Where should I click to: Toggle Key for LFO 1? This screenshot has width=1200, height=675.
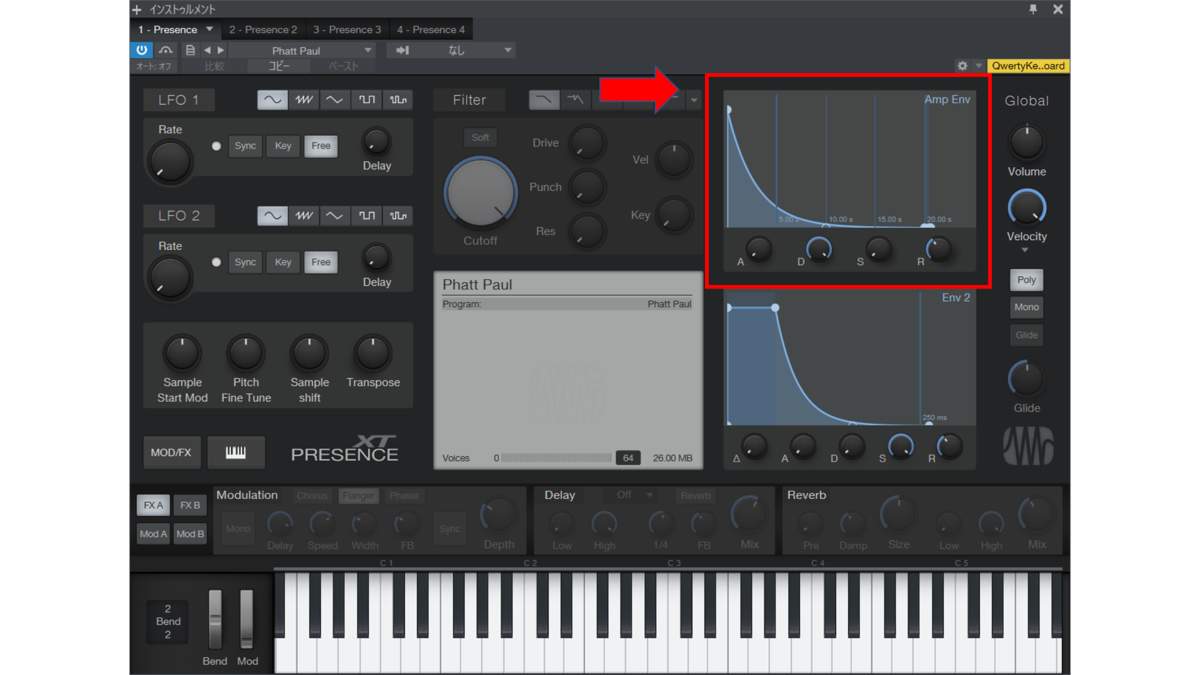pyautogui.click(x=283, y=146)
